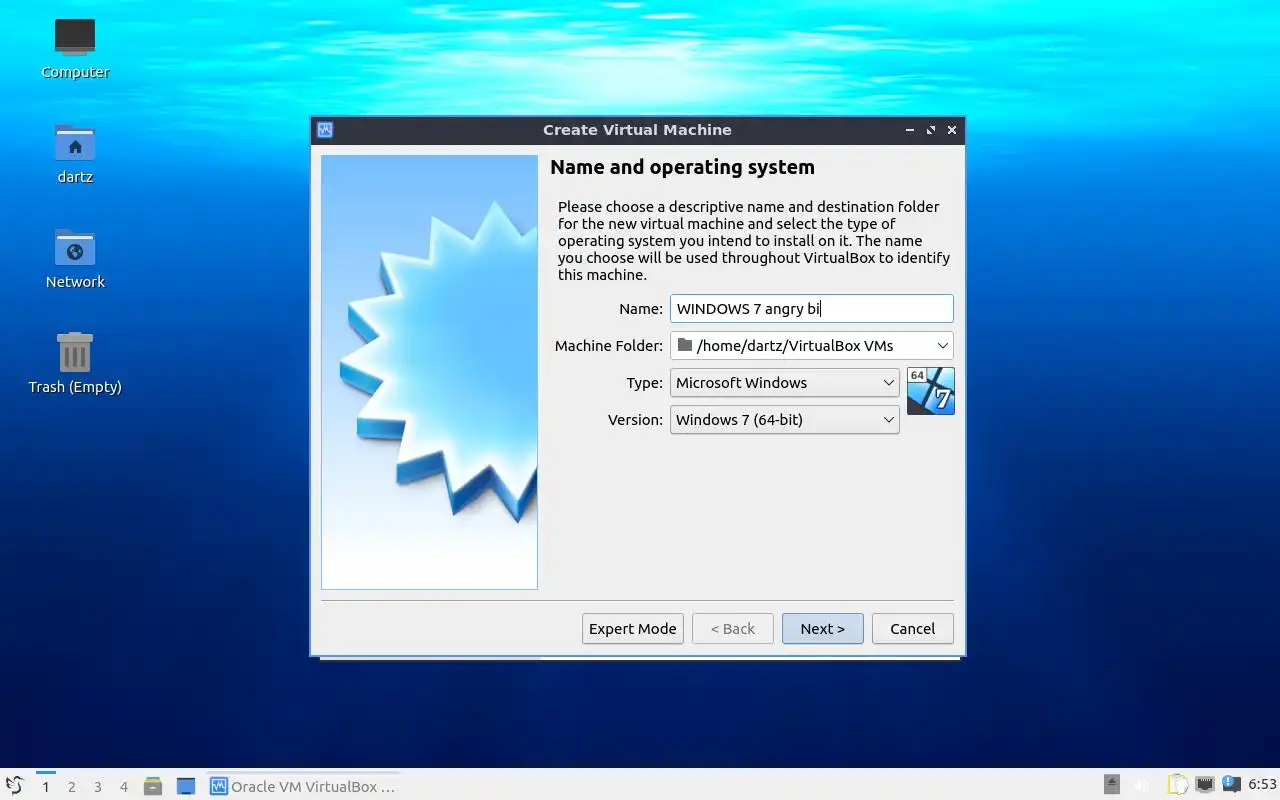Image resolution: width=1280 pixels, height=800 pixels.
Task: Switch to workspace 4 in taskbar
Action: [x=124, y=786]
